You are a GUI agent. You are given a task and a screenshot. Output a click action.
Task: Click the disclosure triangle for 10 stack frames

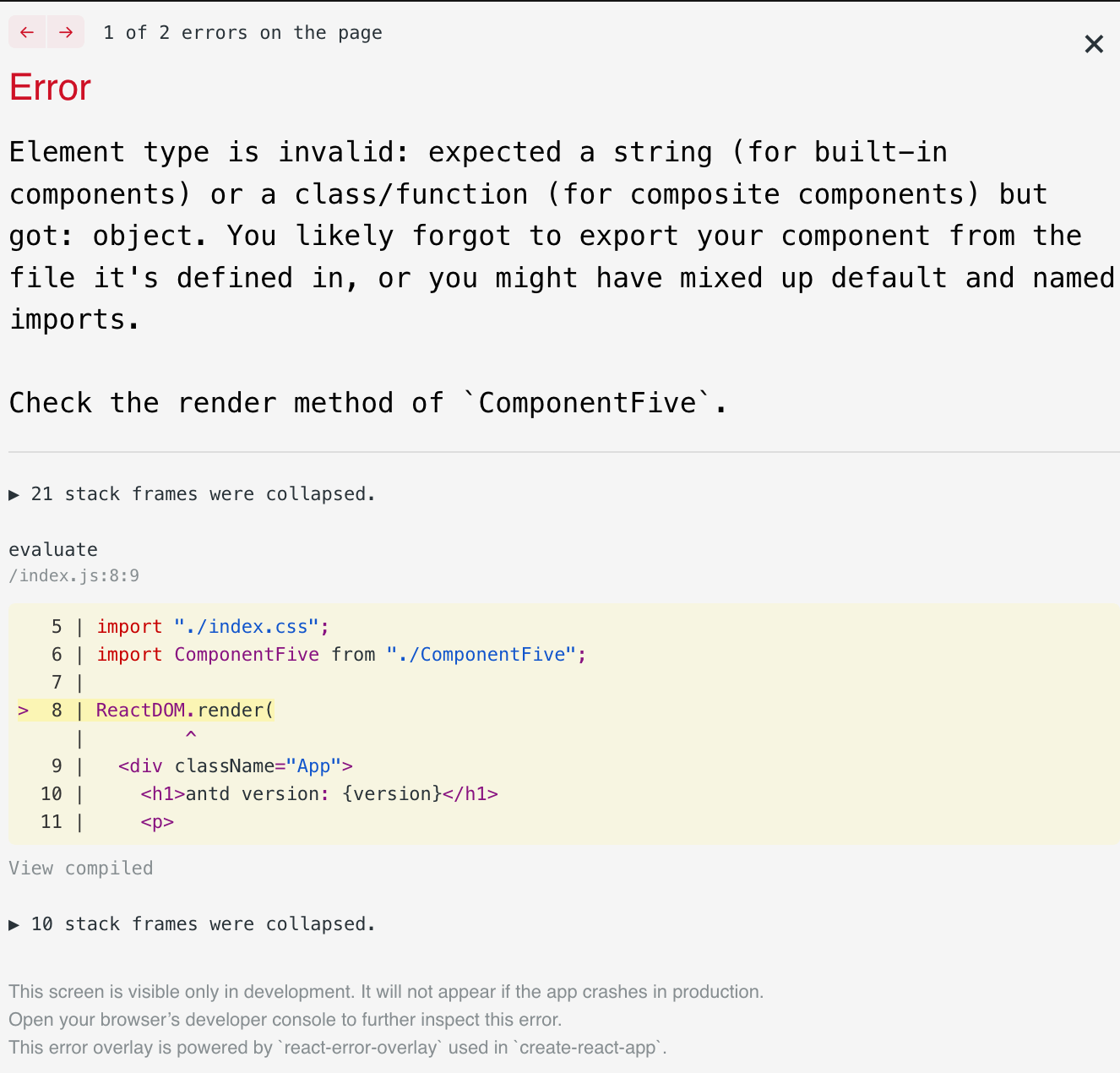(x=14, y=924)
